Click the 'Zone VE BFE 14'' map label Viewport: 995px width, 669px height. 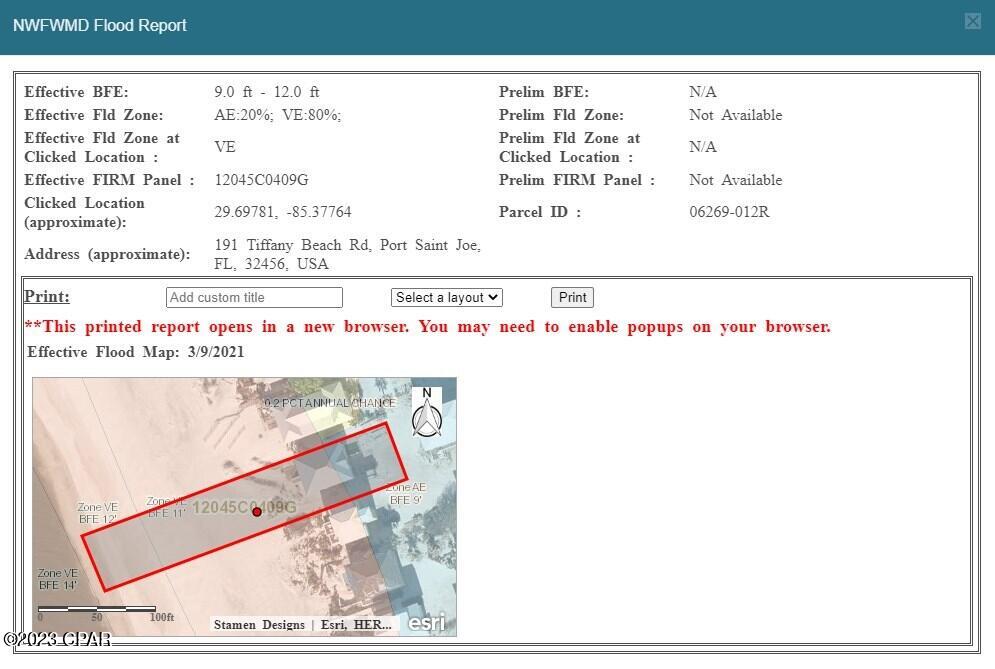57,579
